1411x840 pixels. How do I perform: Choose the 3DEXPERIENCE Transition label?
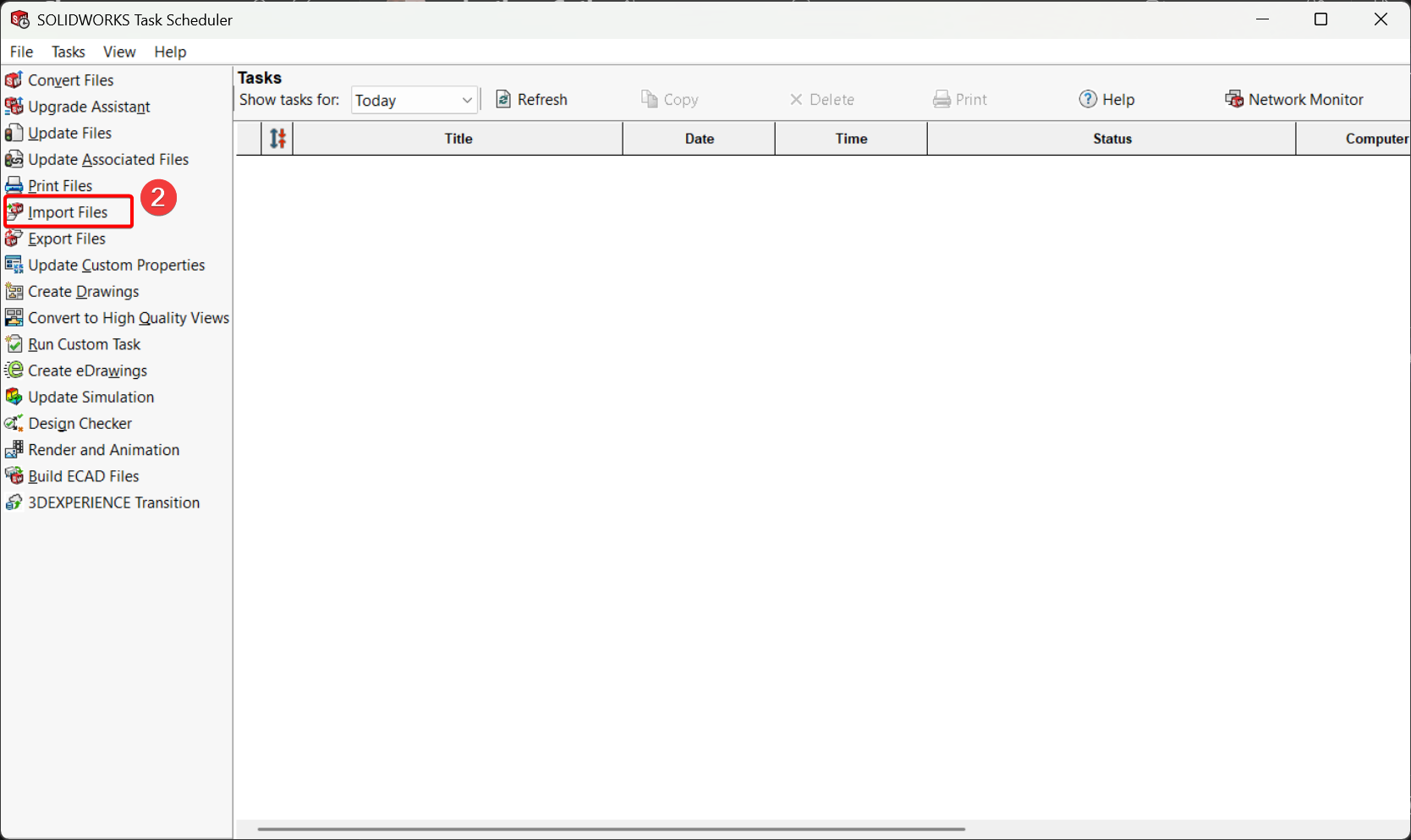coord(114,502)
